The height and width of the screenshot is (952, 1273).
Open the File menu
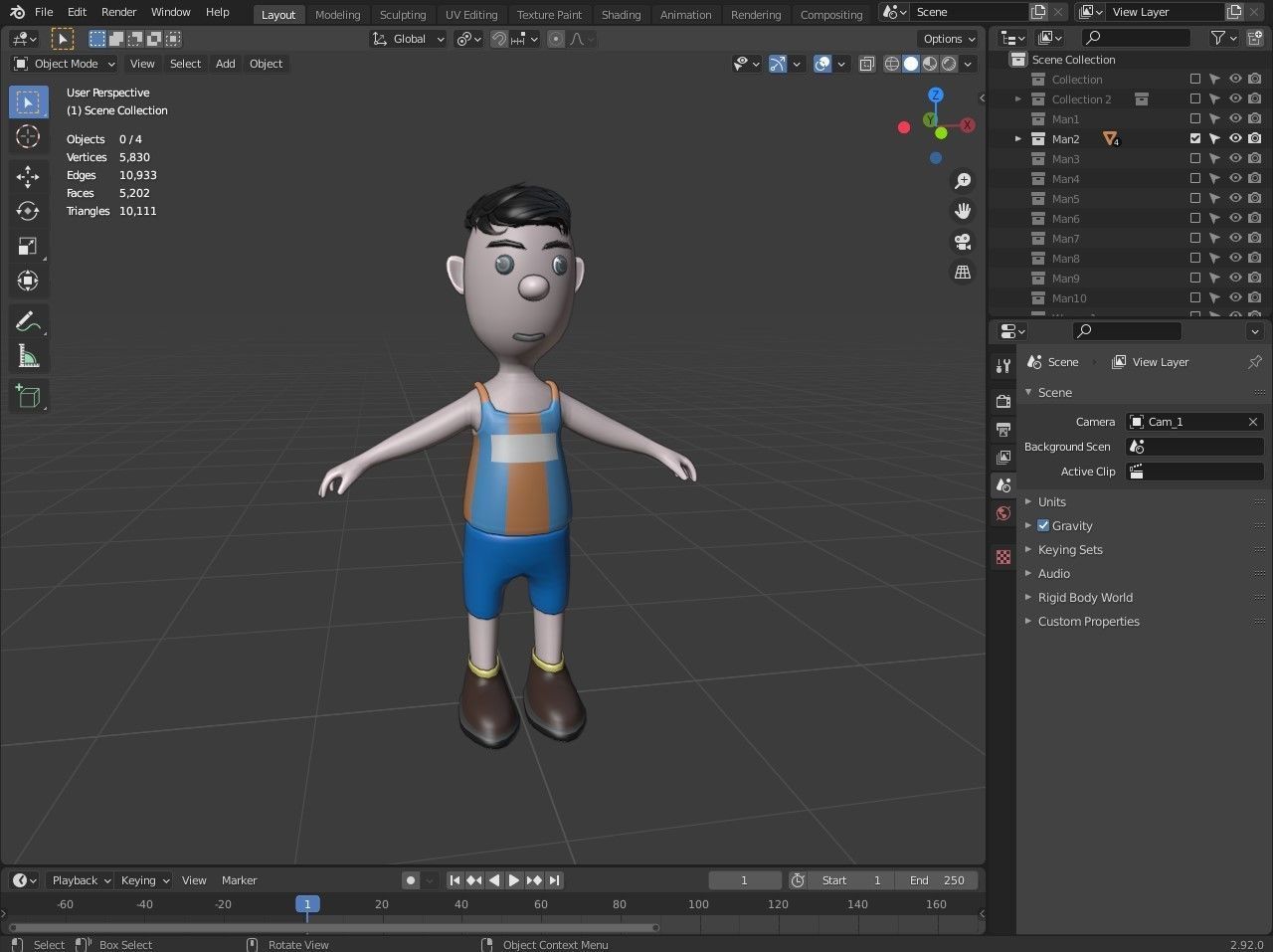(x=44, y=12)
